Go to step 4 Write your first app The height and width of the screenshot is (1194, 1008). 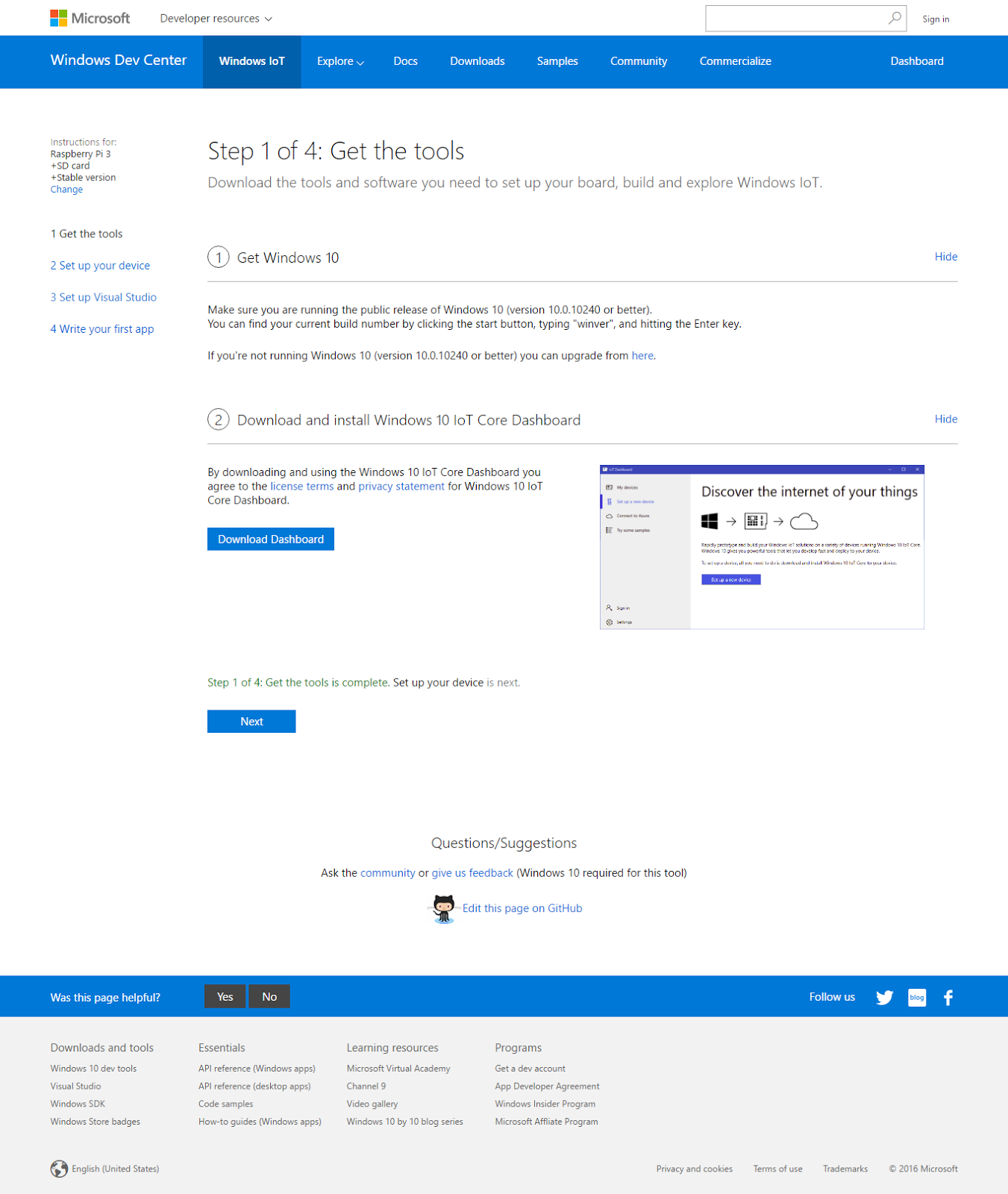point(102,329)
